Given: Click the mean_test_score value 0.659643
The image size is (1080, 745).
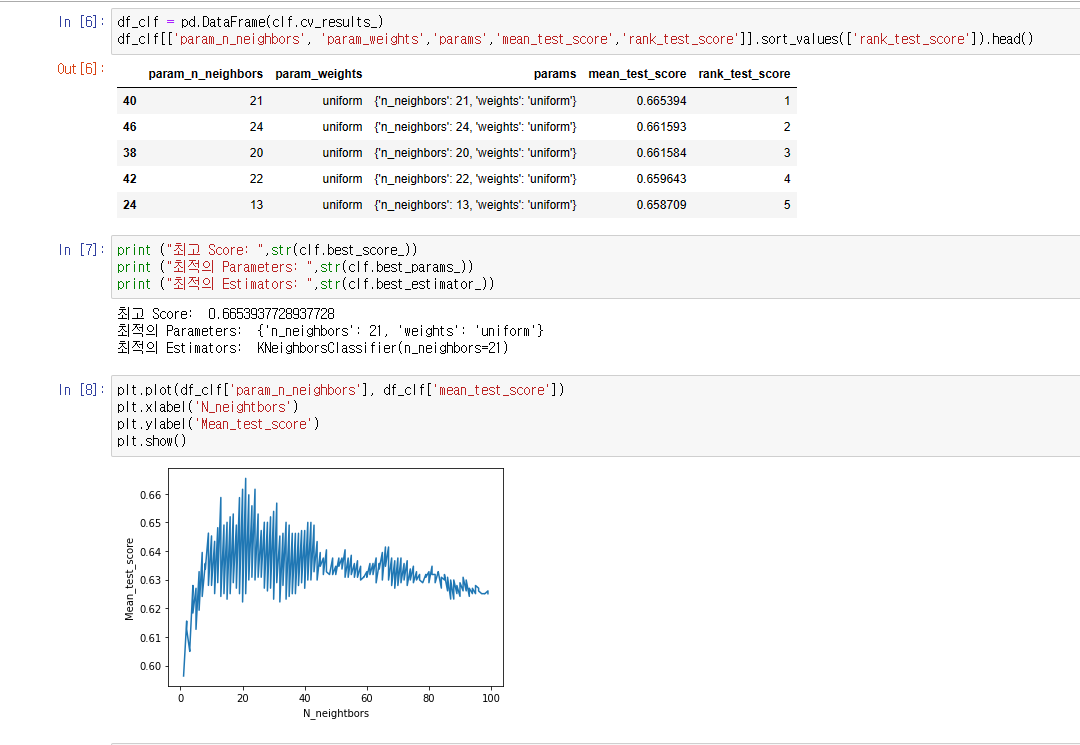Looking at the screenshot, I should tap(661, 179).
